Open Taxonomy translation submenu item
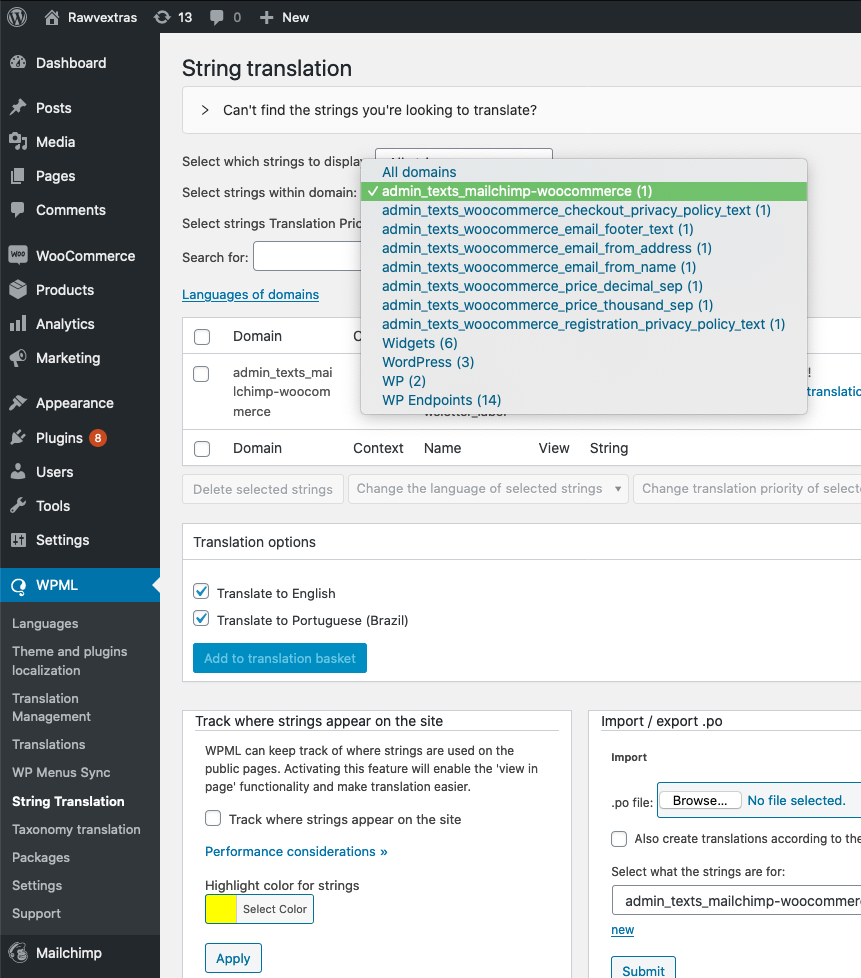 click(76, 829)
